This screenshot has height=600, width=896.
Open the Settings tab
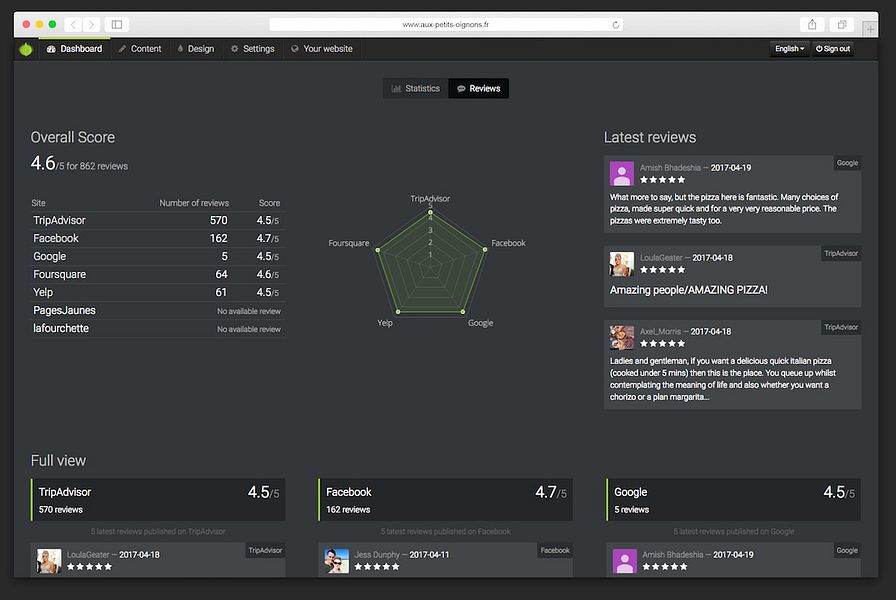(x=253, y=49)
